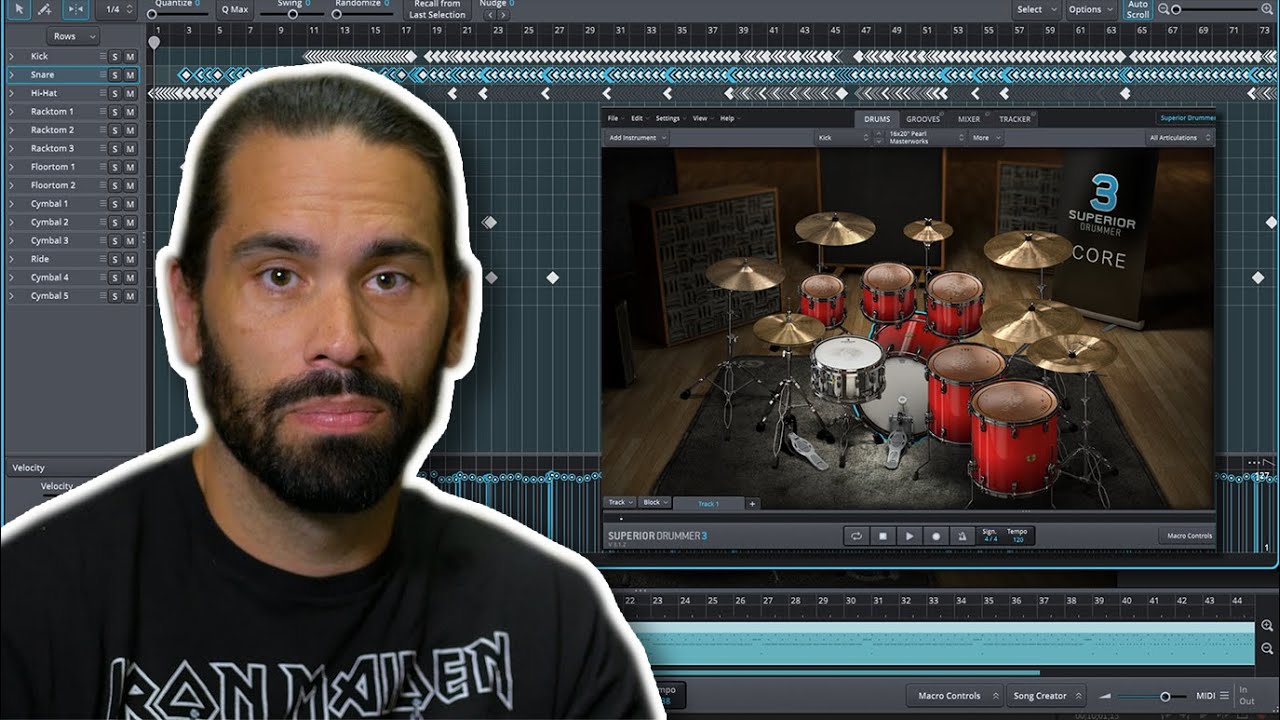Adjust the Quantize slider
The width and height of the screenshot is (1280, 720).
pyautogui.click(x=180, y=14)
